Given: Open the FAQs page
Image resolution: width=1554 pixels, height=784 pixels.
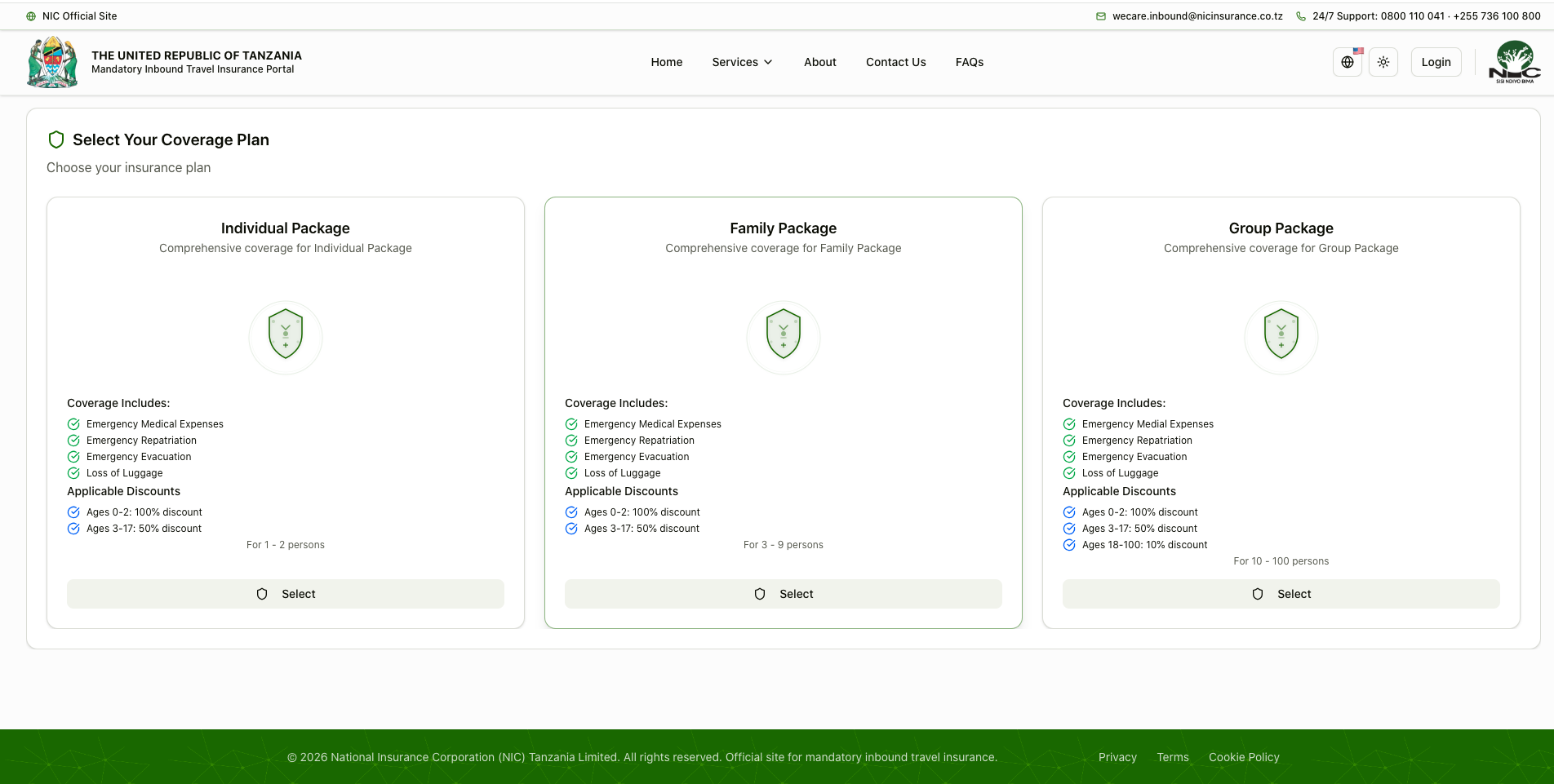Looking at the screenshot, I should point(970,62).
